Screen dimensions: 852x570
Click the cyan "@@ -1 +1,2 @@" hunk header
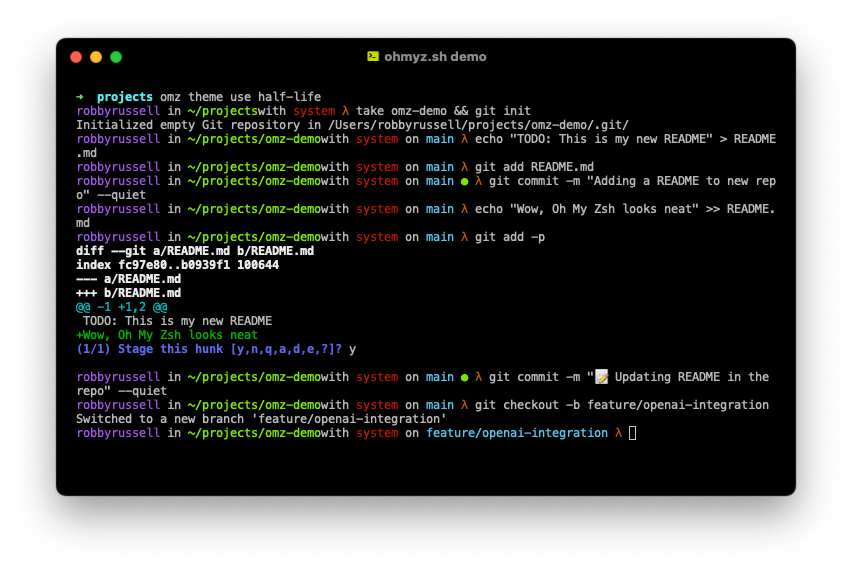tap(121, 307)
